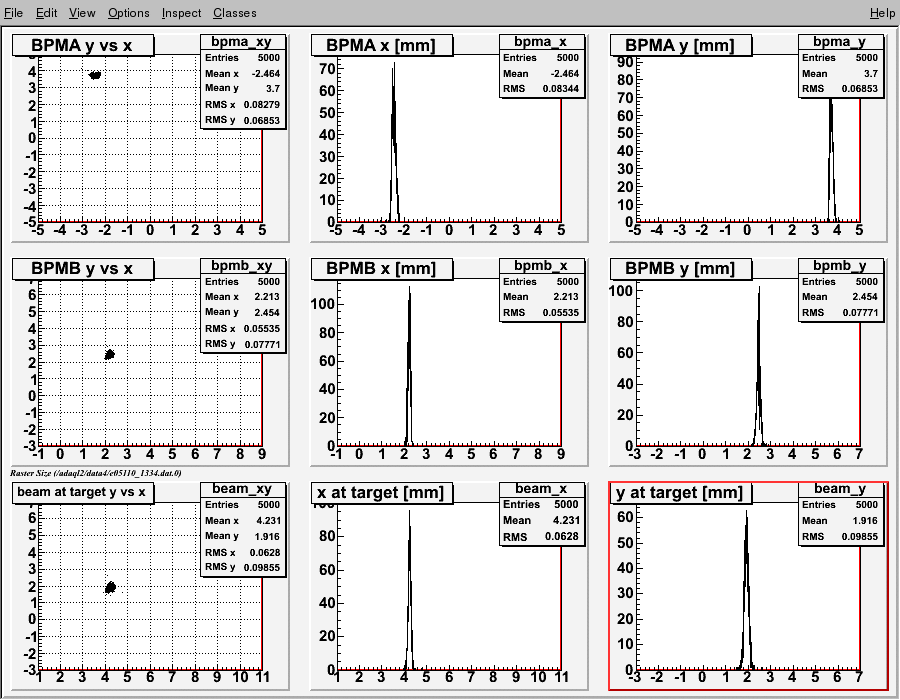Open the File menu
The width and height of the screenshot is (900, 700).
[x=13, y=13]
